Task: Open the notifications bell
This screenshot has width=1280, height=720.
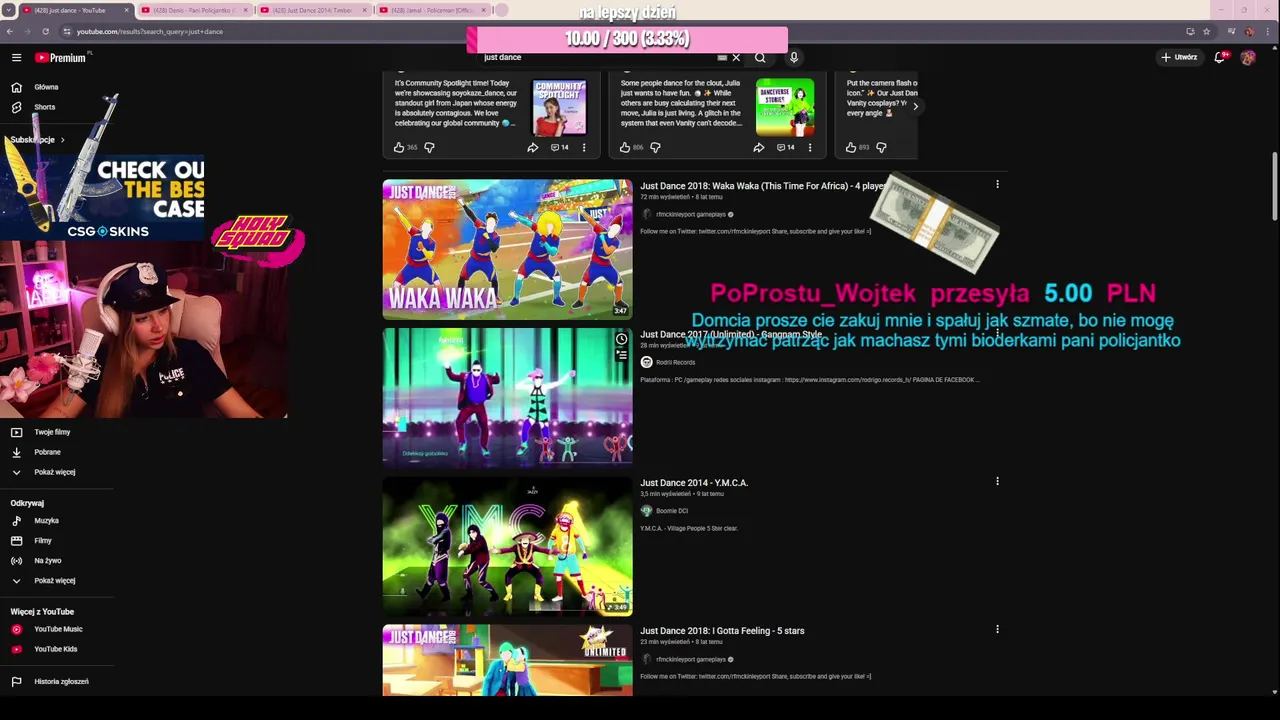Action: click(x=1220, y=58)
